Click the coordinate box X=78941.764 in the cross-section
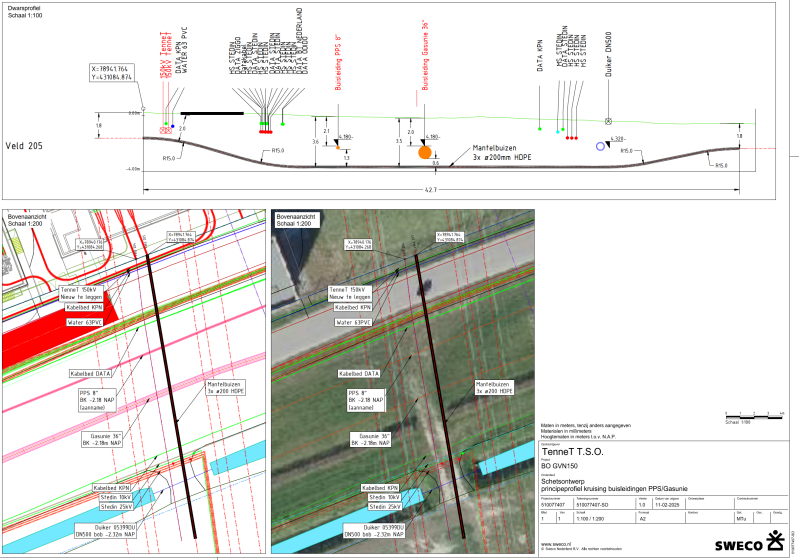Screen dimensions: 799x560 112,73
